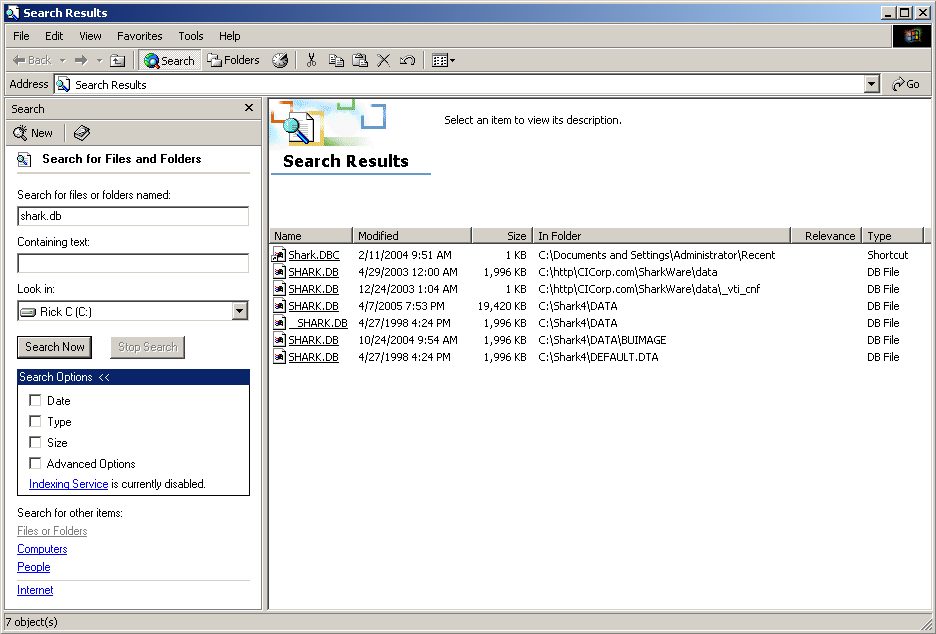Viewport: 936px width, 634px height.
Task: Toggle the Folders toolbar button
Action: click(233, 60)
